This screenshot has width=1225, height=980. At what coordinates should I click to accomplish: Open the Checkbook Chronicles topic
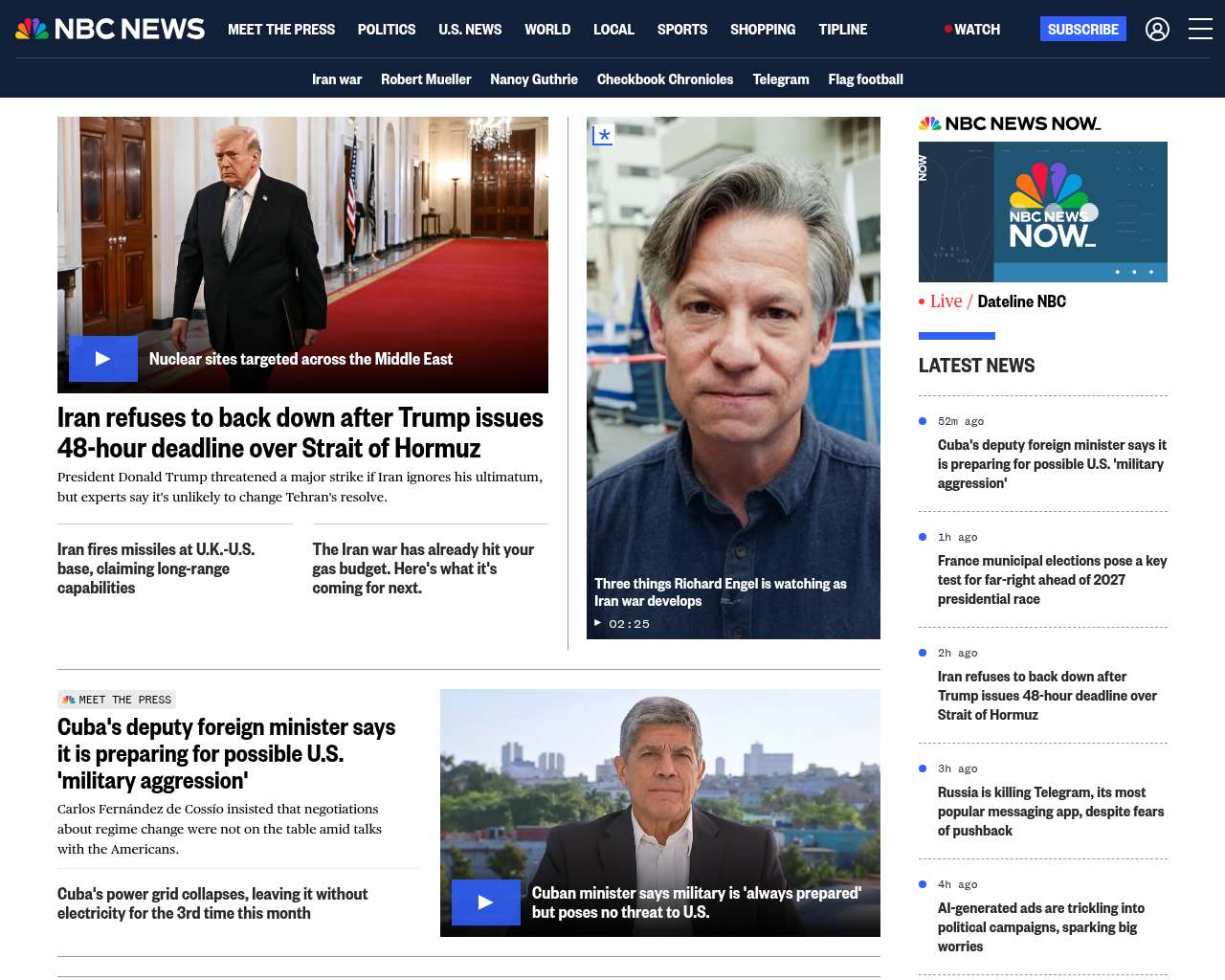coord(665,79)
